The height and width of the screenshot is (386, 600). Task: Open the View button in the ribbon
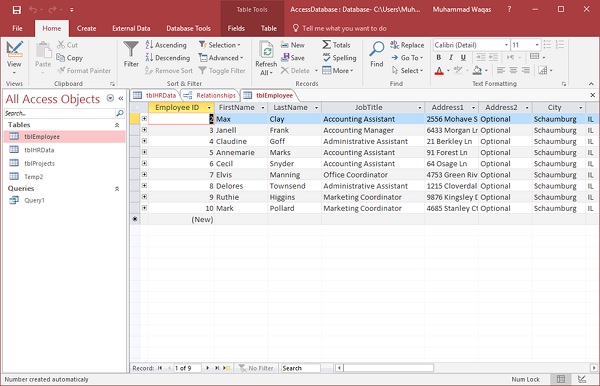(14, 57)
